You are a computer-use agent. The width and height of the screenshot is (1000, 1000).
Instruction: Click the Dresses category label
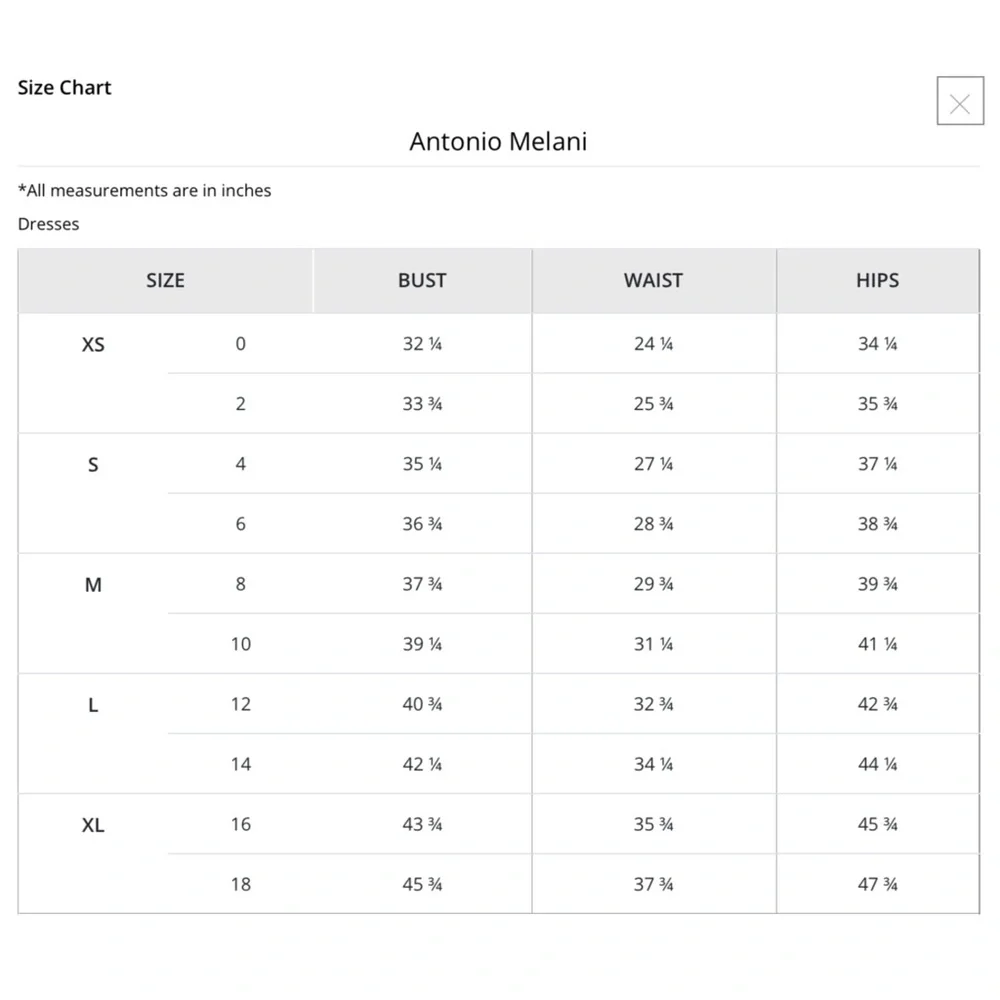[x=48, y=224]
